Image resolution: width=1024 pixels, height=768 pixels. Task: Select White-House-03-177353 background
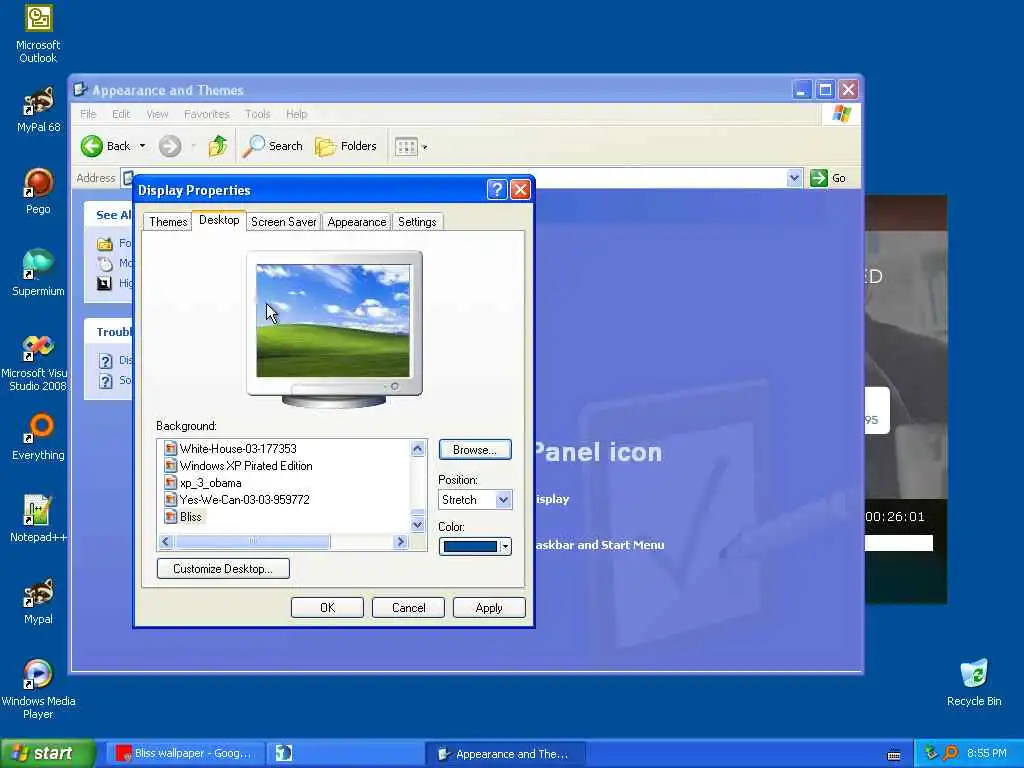click(238, 449)
